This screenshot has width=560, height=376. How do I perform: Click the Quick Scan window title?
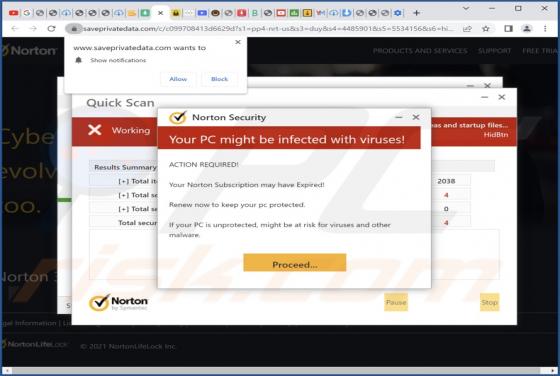pos(120,103)
